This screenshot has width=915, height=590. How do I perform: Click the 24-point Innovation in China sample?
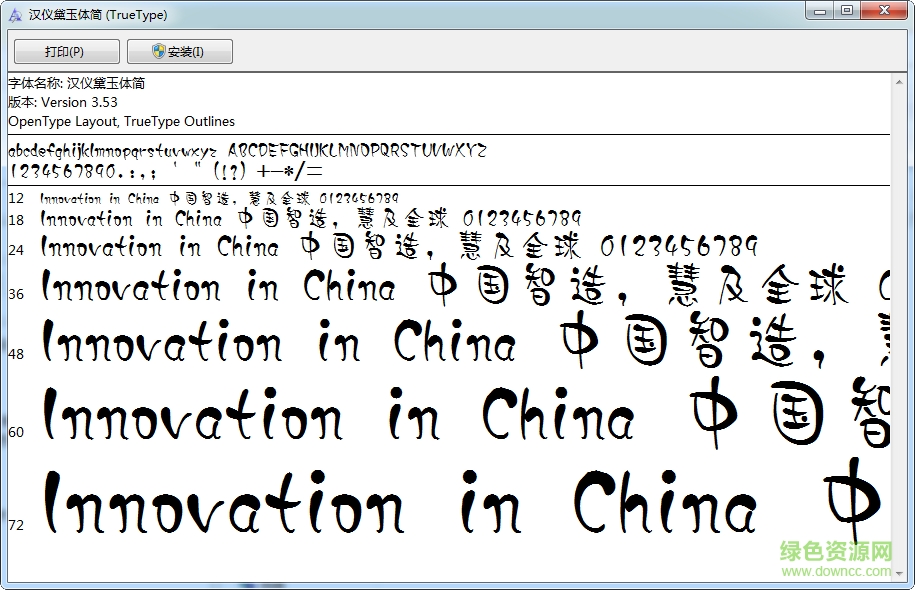click(x=399, y=246)
